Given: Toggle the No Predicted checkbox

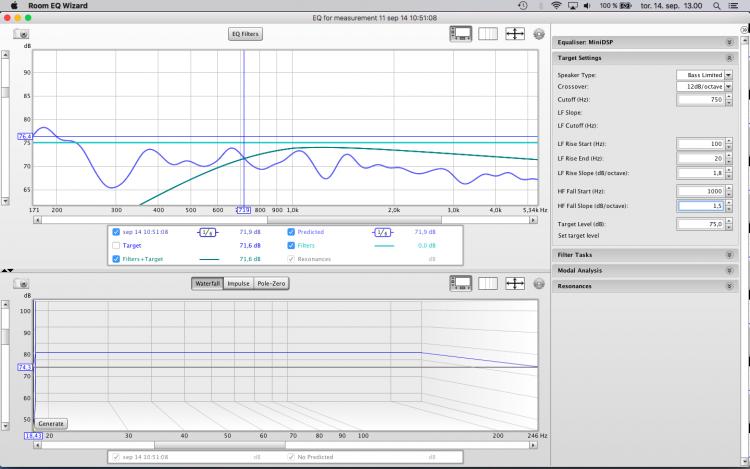Looking at the screenshot, I should [291, 457].
